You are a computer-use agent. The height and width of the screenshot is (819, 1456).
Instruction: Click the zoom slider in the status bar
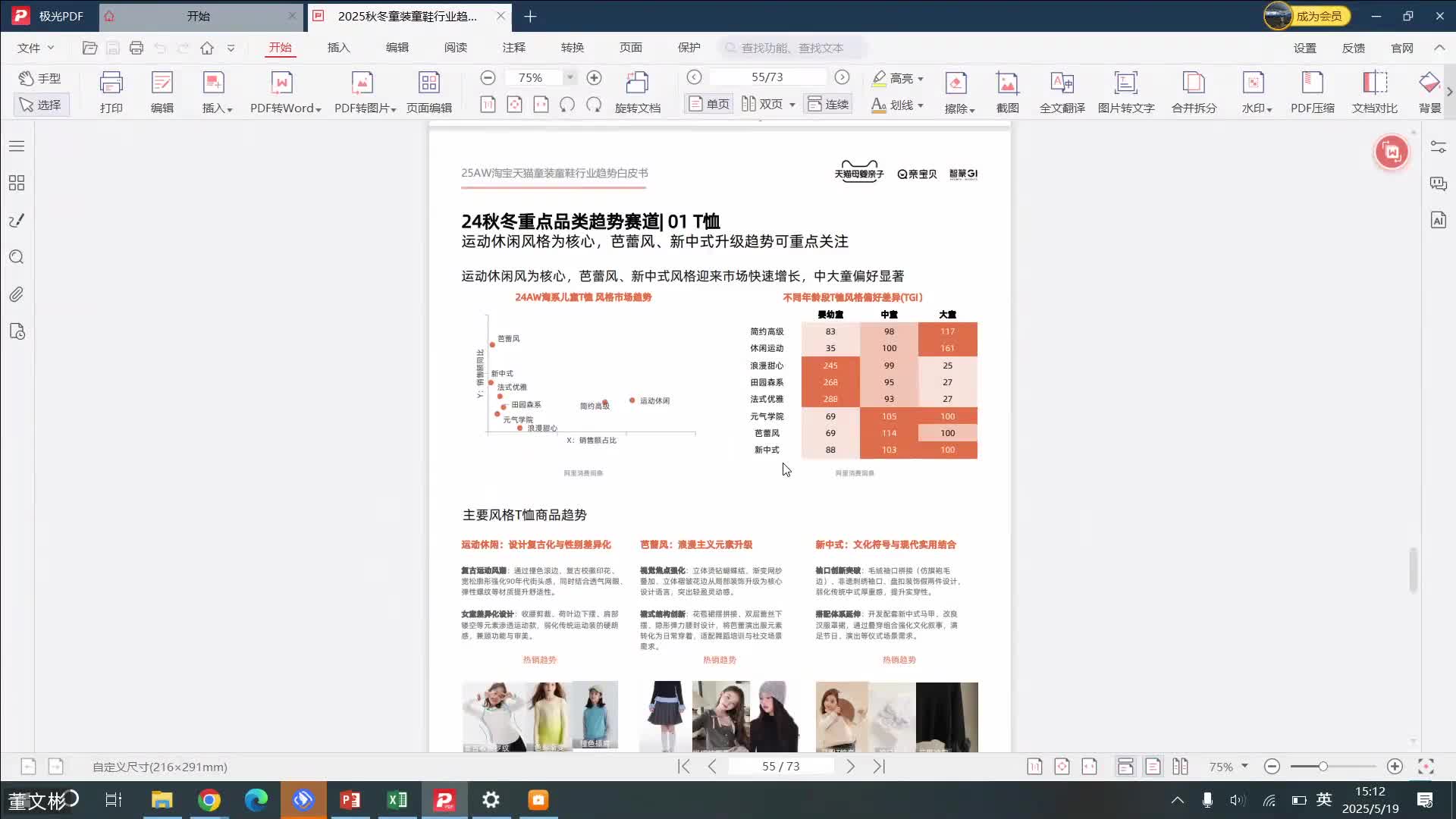click(1324, 766)
